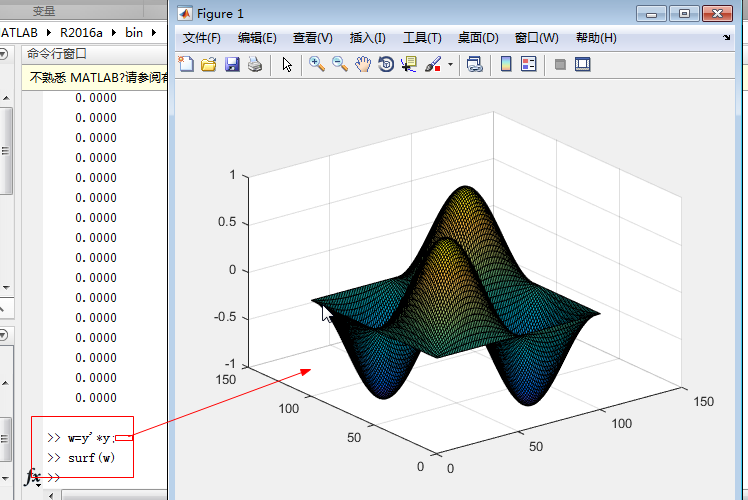Open the brush color dropdown arrow

tap(450, 64)
